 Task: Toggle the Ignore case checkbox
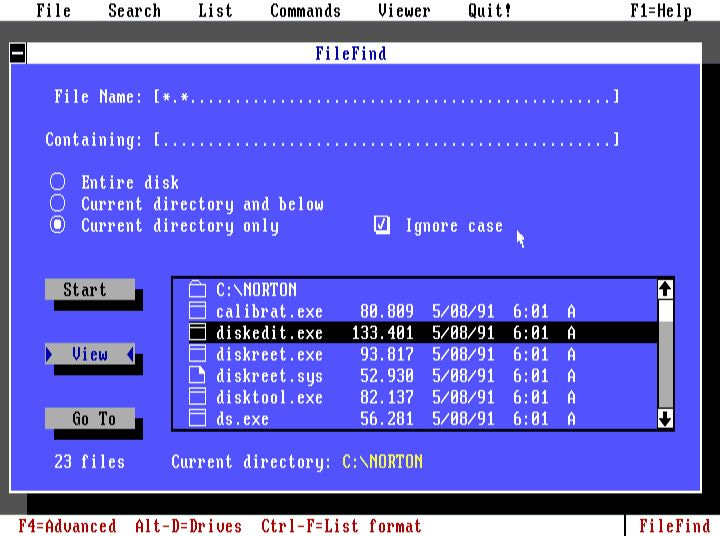tap(382, 225)
